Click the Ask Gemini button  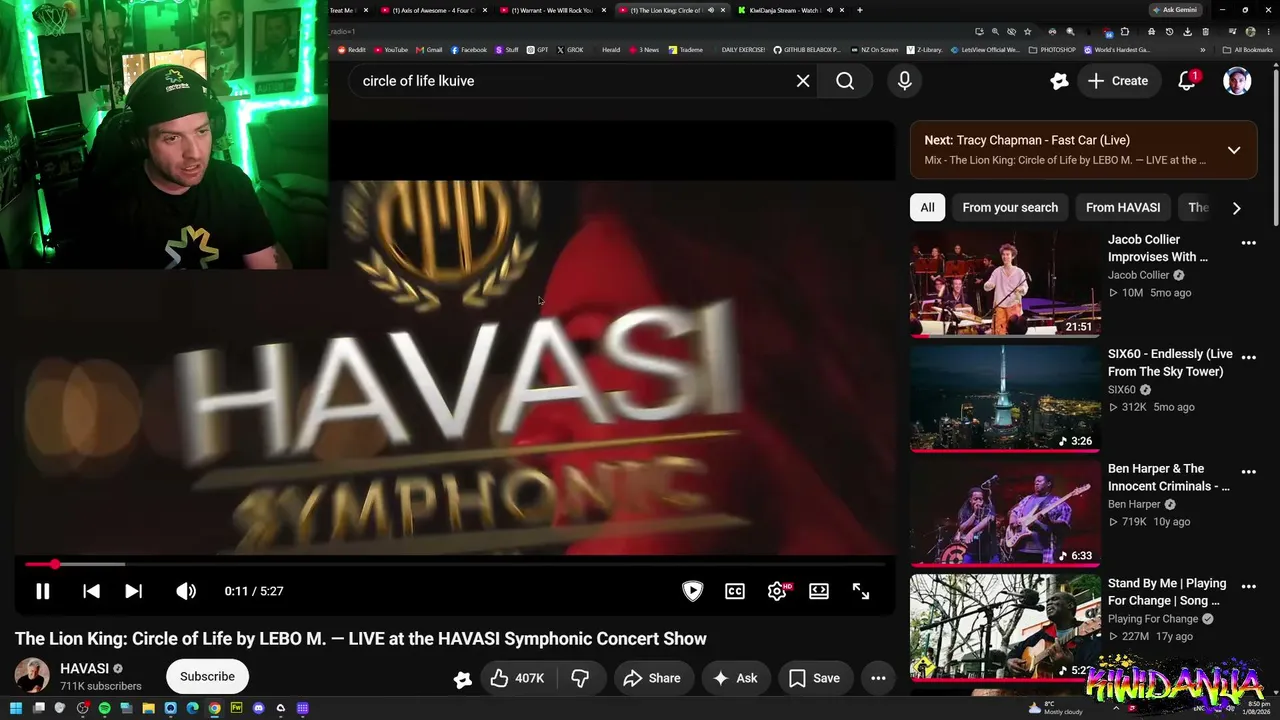click(1175, 10)
